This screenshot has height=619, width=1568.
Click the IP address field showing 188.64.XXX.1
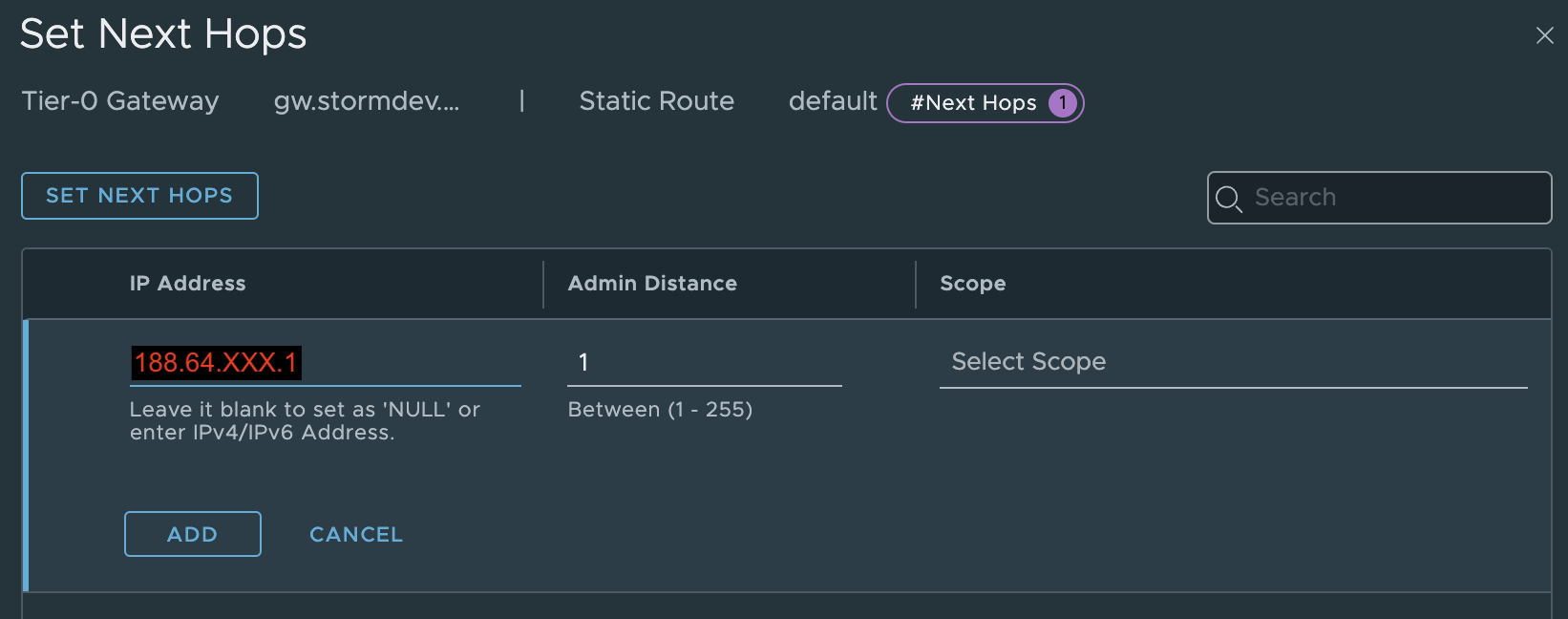tap(325, 363)
